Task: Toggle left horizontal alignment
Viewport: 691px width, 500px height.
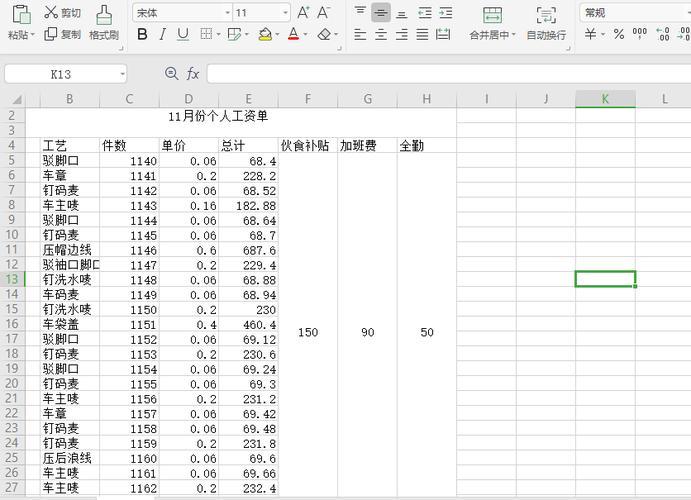Action: click(360, 34)
